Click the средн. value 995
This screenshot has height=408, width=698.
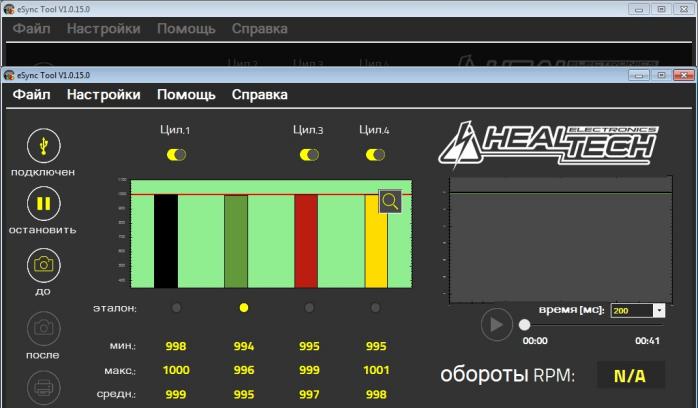coord(243,394)
